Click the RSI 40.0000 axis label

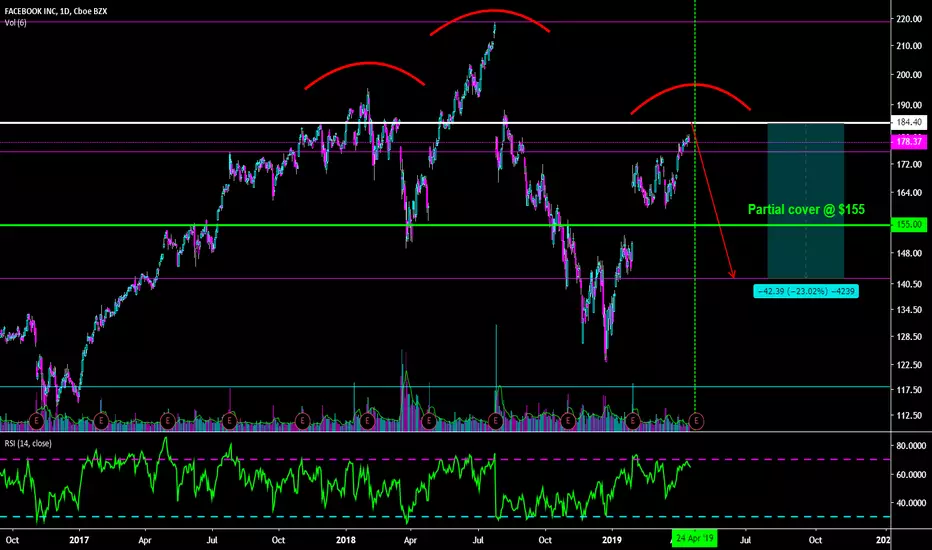click(911, 503)
